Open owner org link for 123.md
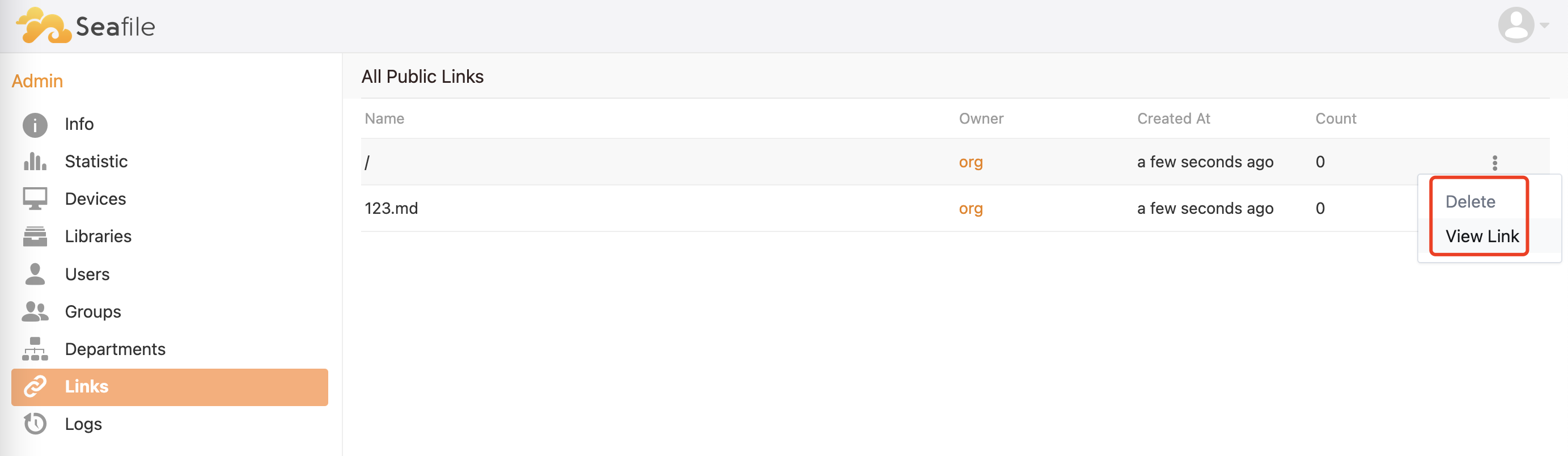 971,209
